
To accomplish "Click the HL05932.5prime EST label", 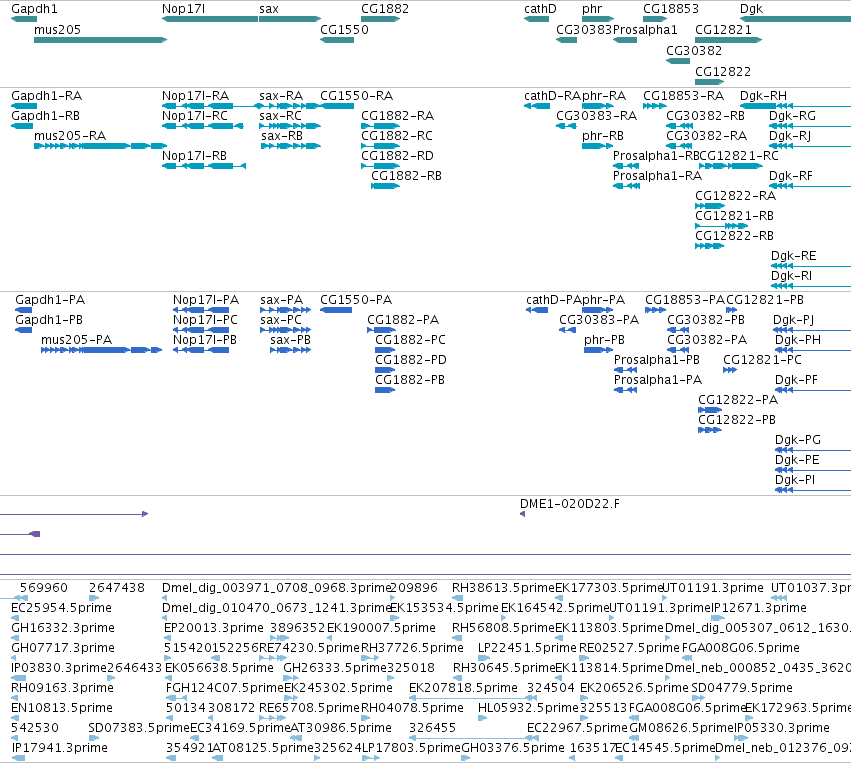I will (x=528, y=708).
